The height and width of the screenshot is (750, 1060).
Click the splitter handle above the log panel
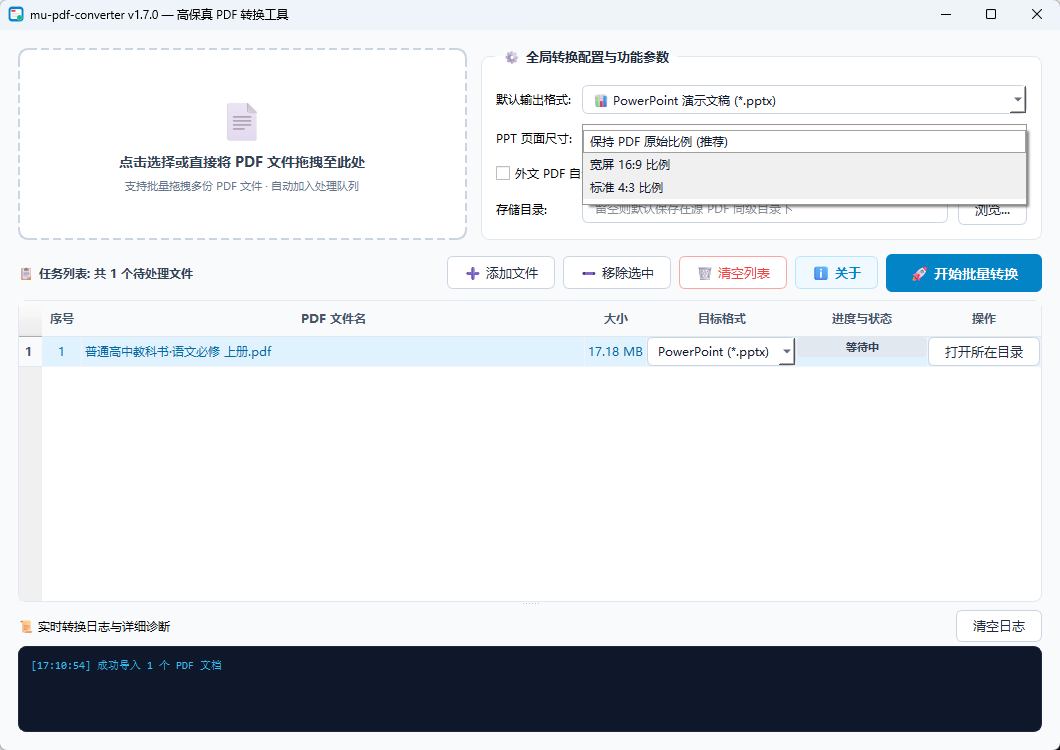click(x=530, y=603)
